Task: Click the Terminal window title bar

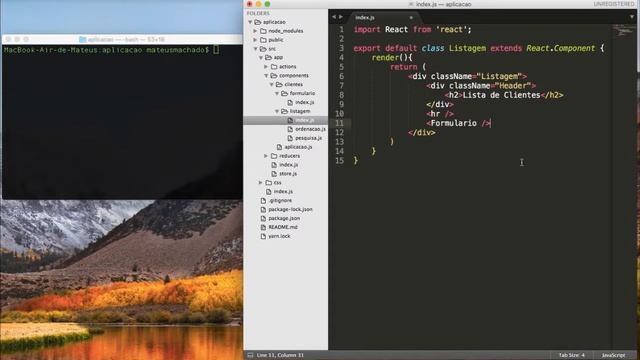Action: (x=122, y=39)
